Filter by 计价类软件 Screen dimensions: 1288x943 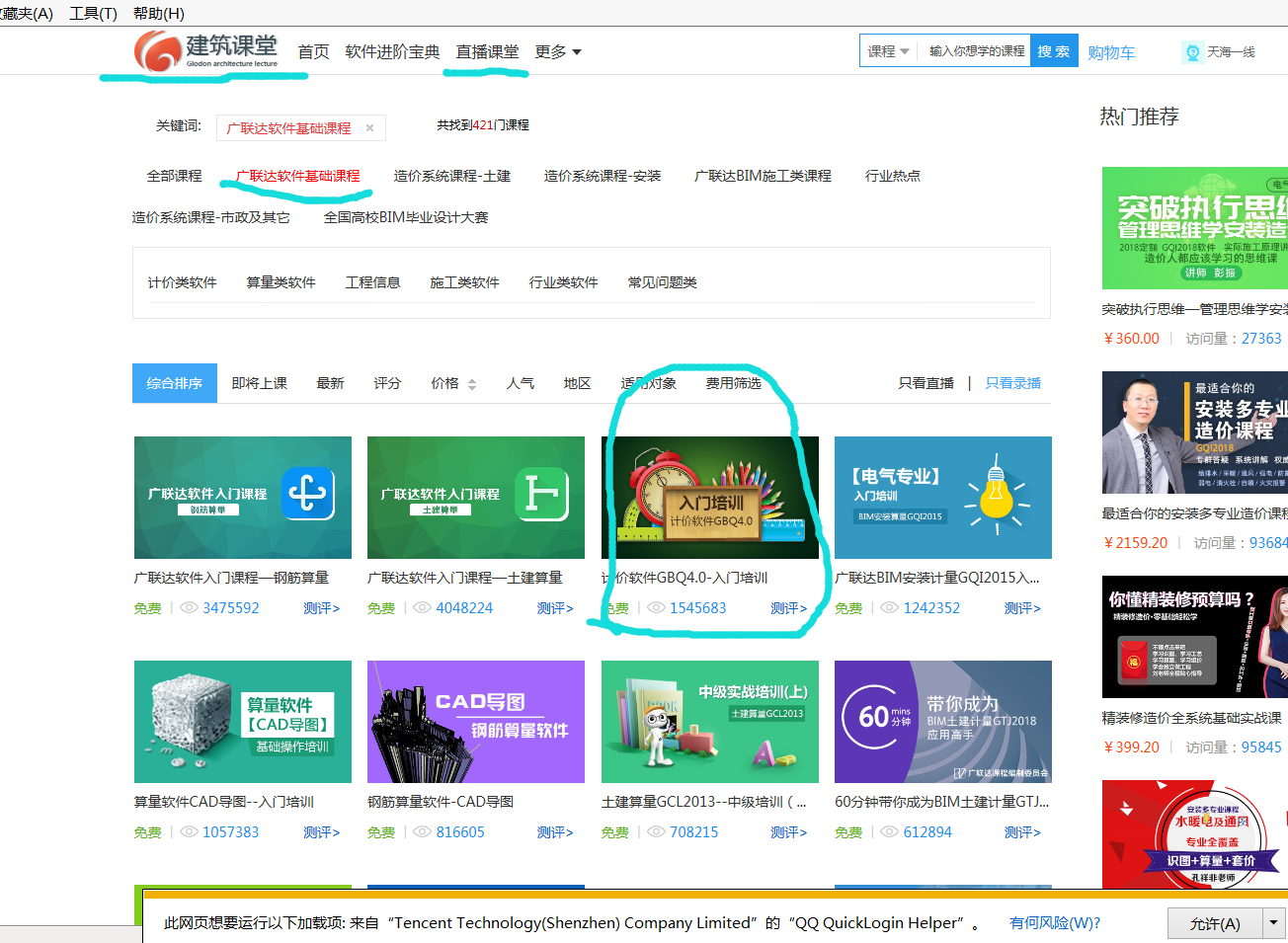point(182,282)
